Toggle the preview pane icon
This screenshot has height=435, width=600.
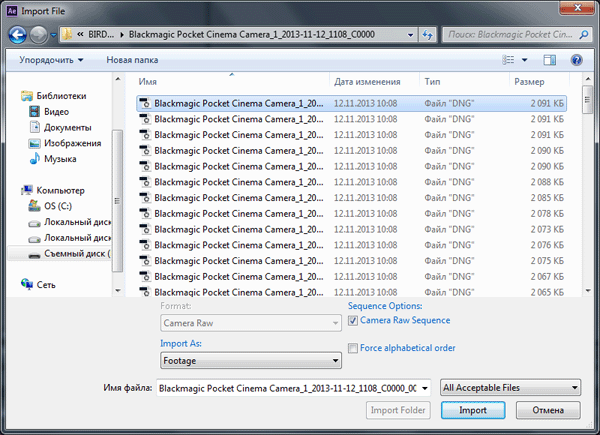(549, 60)
